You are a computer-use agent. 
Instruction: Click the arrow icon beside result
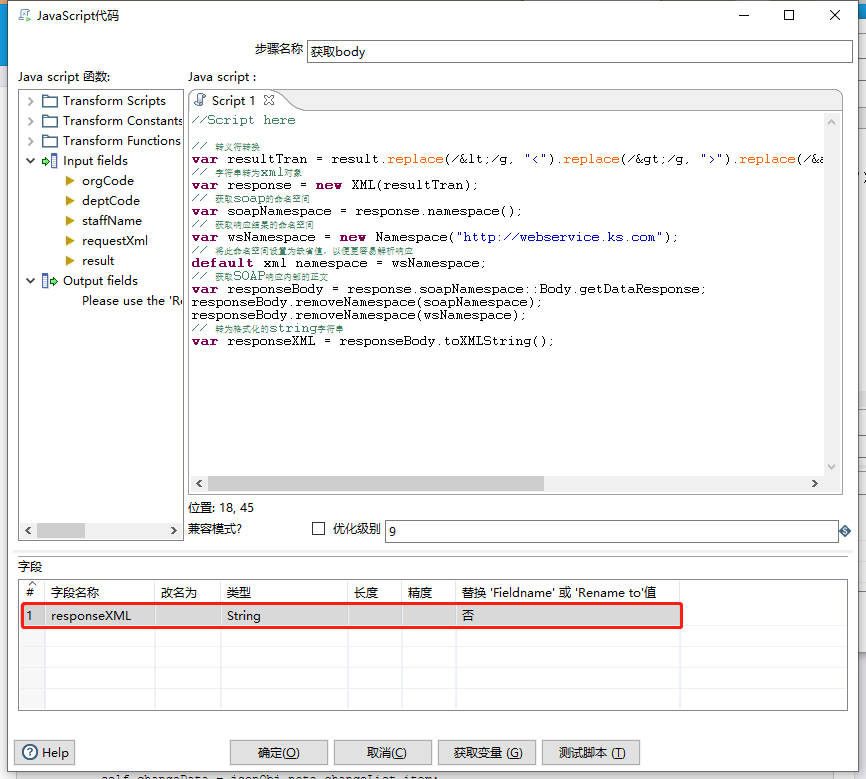tap(70, 261)
